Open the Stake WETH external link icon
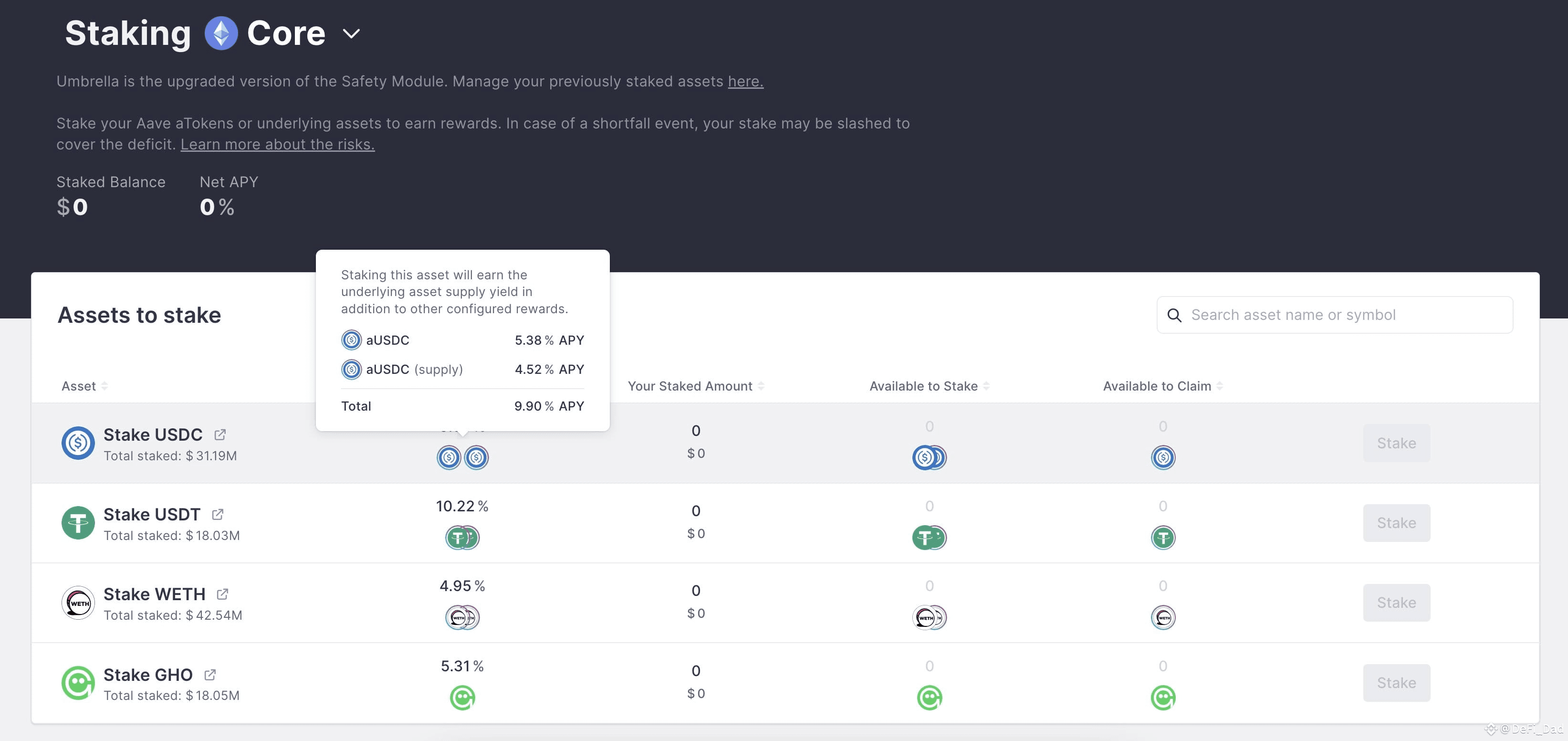Viewport: 1568px width, 741px height. tap(222, 593)
